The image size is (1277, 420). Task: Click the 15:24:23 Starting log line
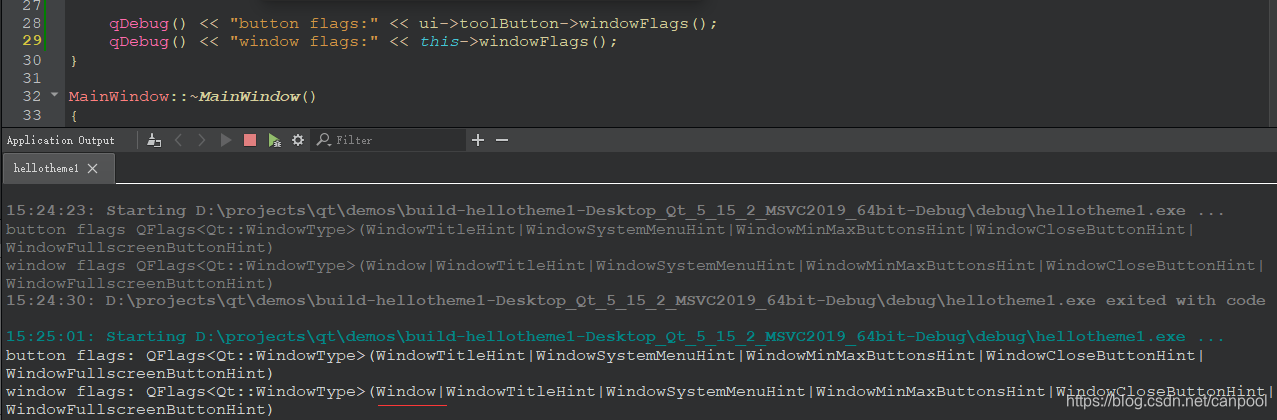click(x=615, y=211)
